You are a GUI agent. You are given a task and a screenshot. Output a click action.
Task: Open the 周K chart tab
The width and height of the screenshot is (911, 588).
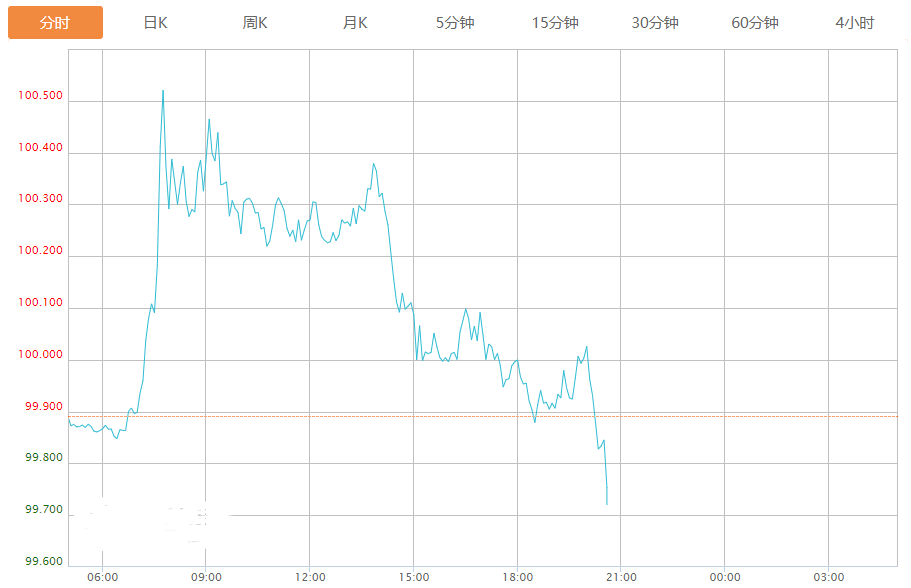[x=255, y=23]
